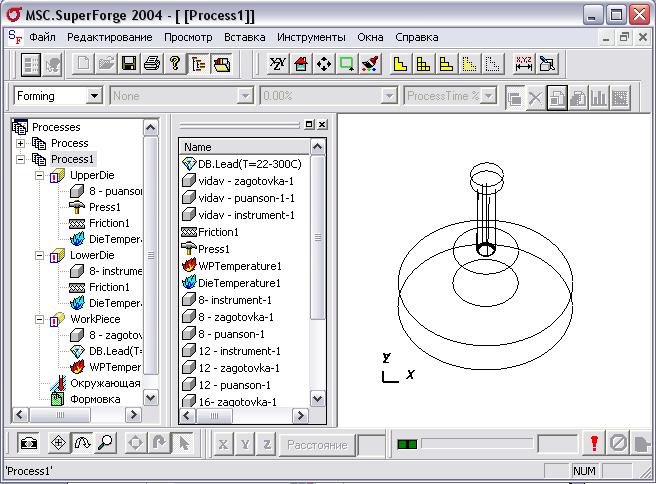Click the paintbrush render colors icon
Image resolution: width=656 pixels, height=484 pixels.
click(x=370, y=64)
